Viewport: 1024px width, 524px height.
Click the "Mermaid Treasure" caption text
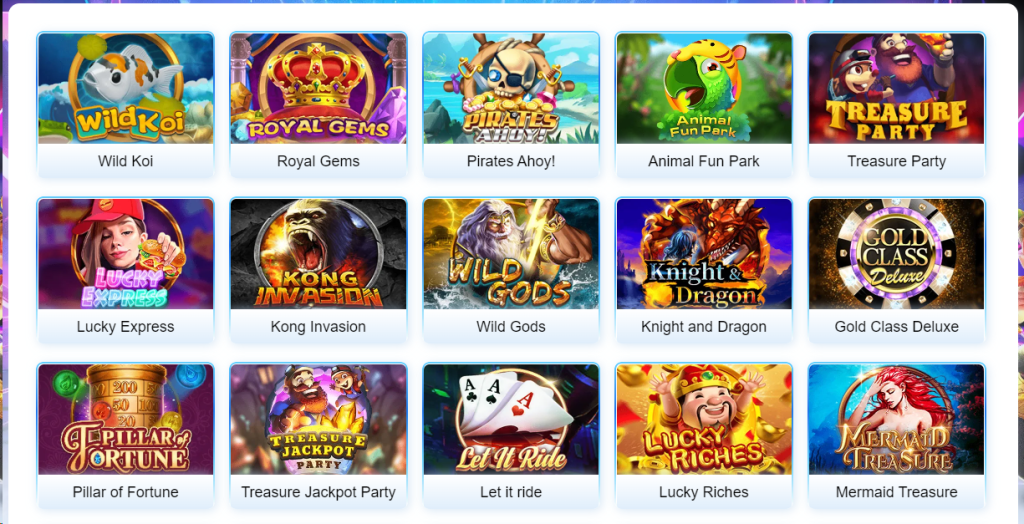click(x=897, y=492)
